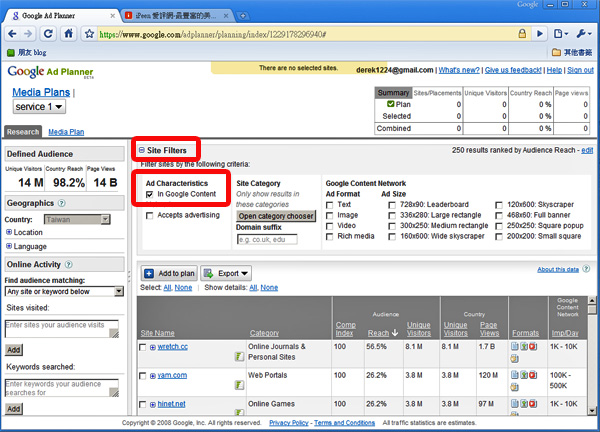
Task: Switch to the iPeen browser tab
Action: (177, 16)
